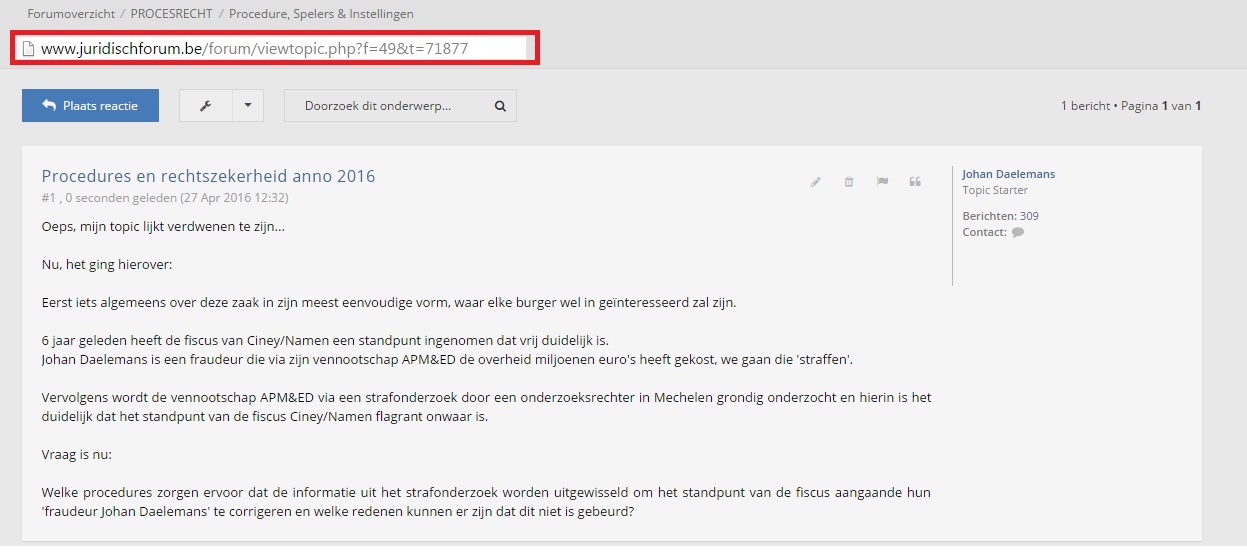Expand the dropdown caret beside the wrench
1247x556 pixels.
tap(247, 105)
